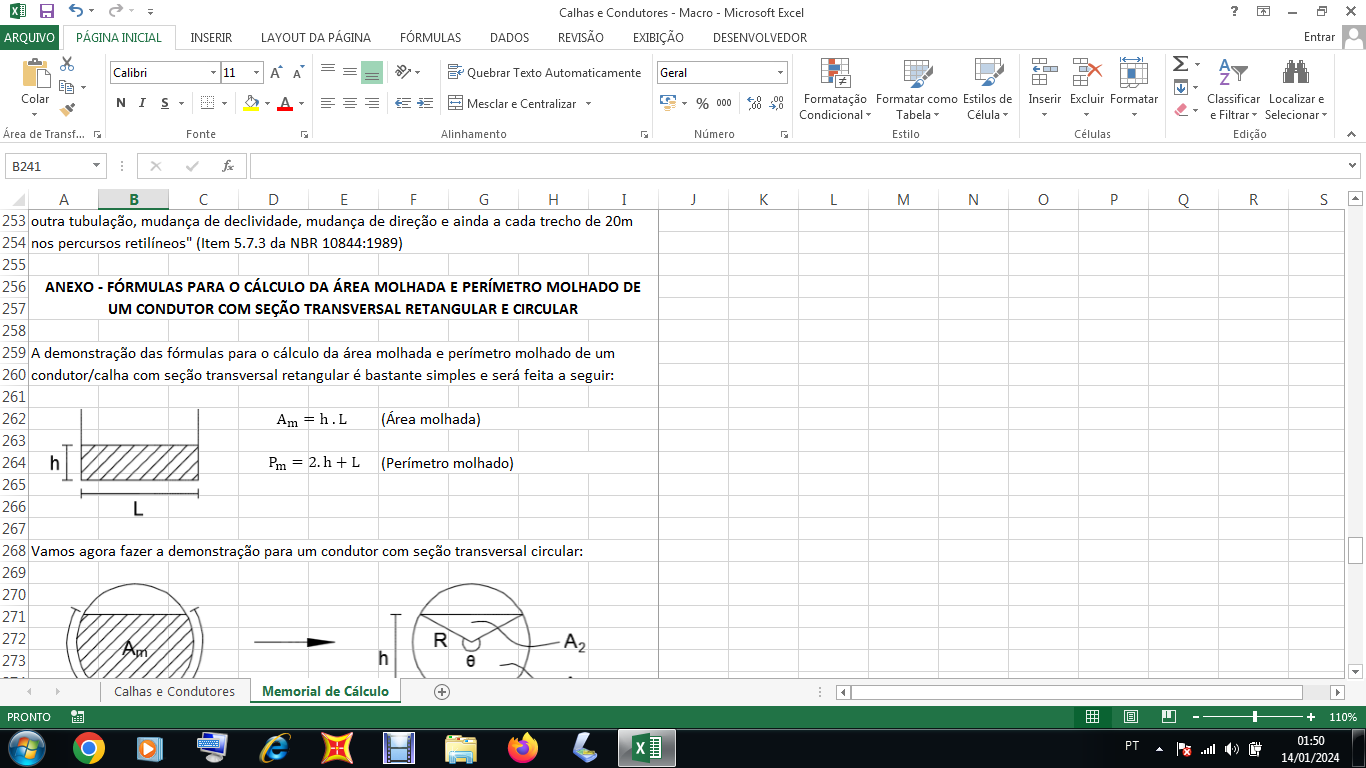Add a new sheet with plus icon

click(442, 691)
